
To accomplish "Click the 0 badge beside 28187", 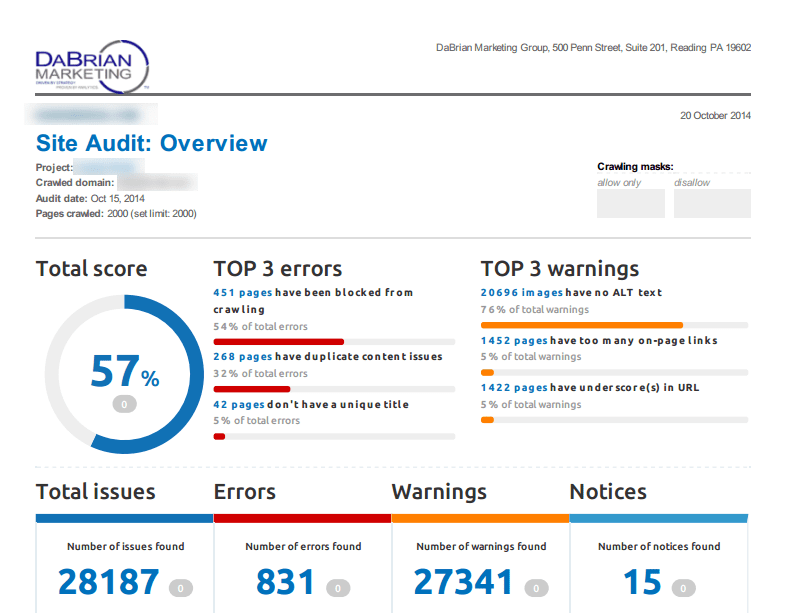I will pos(181,588).
